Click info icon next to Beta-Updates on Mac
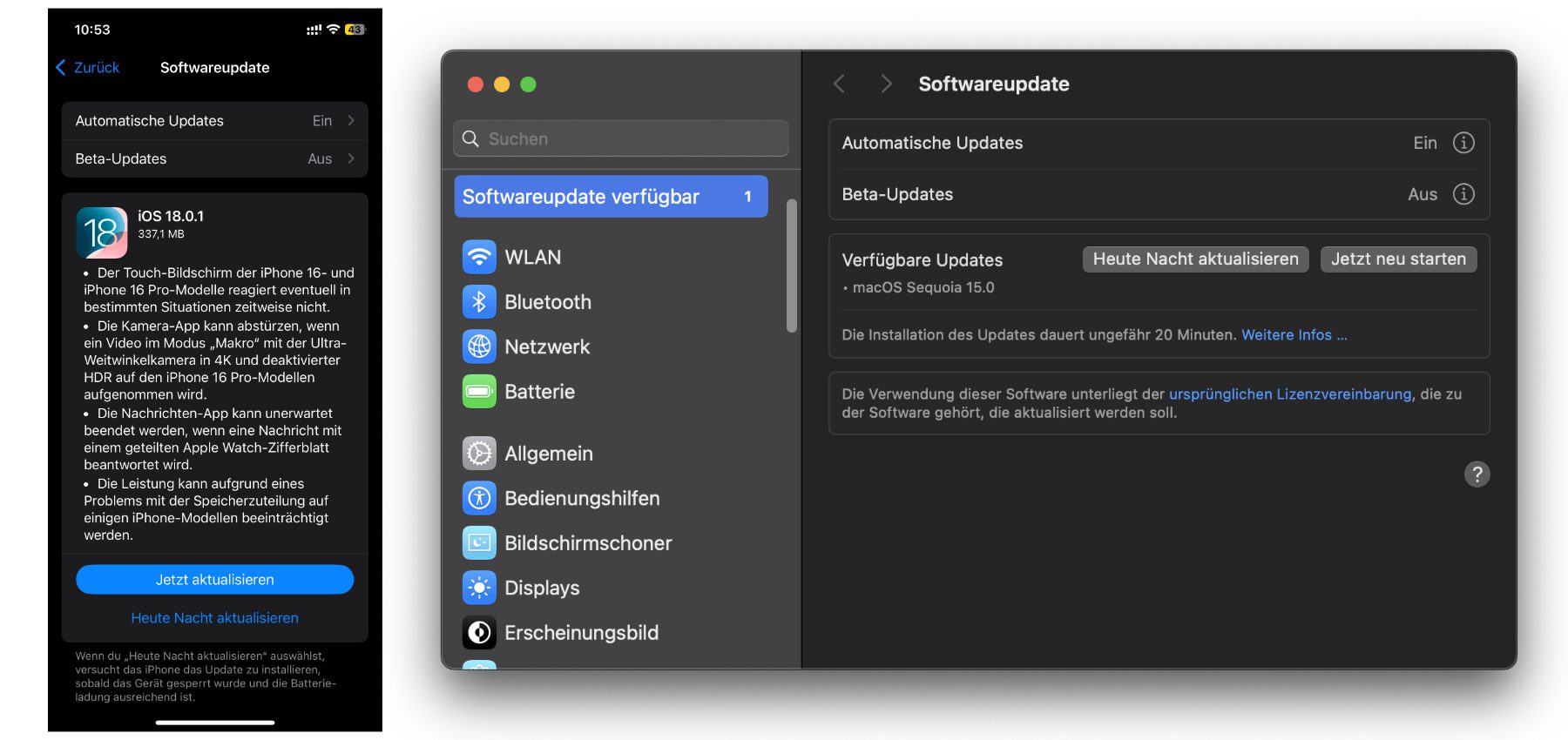 point(1463,194)
